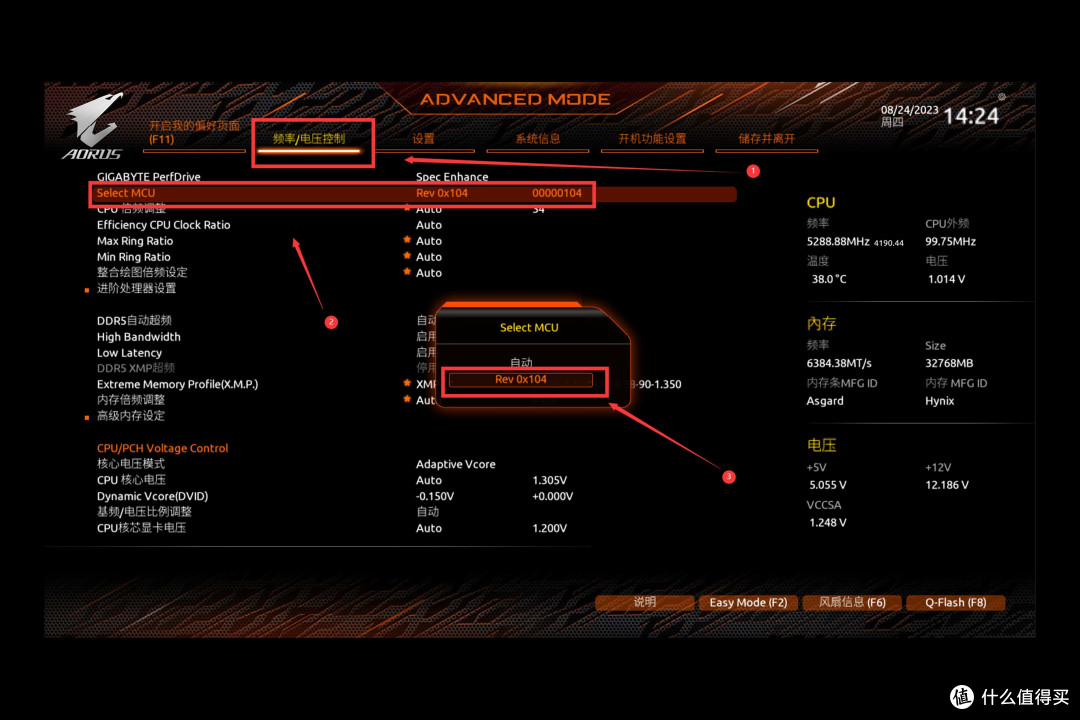The image size is (1080, 720).
Task: Change the -0.150V DVID value
Action: (x=435, y=496)
